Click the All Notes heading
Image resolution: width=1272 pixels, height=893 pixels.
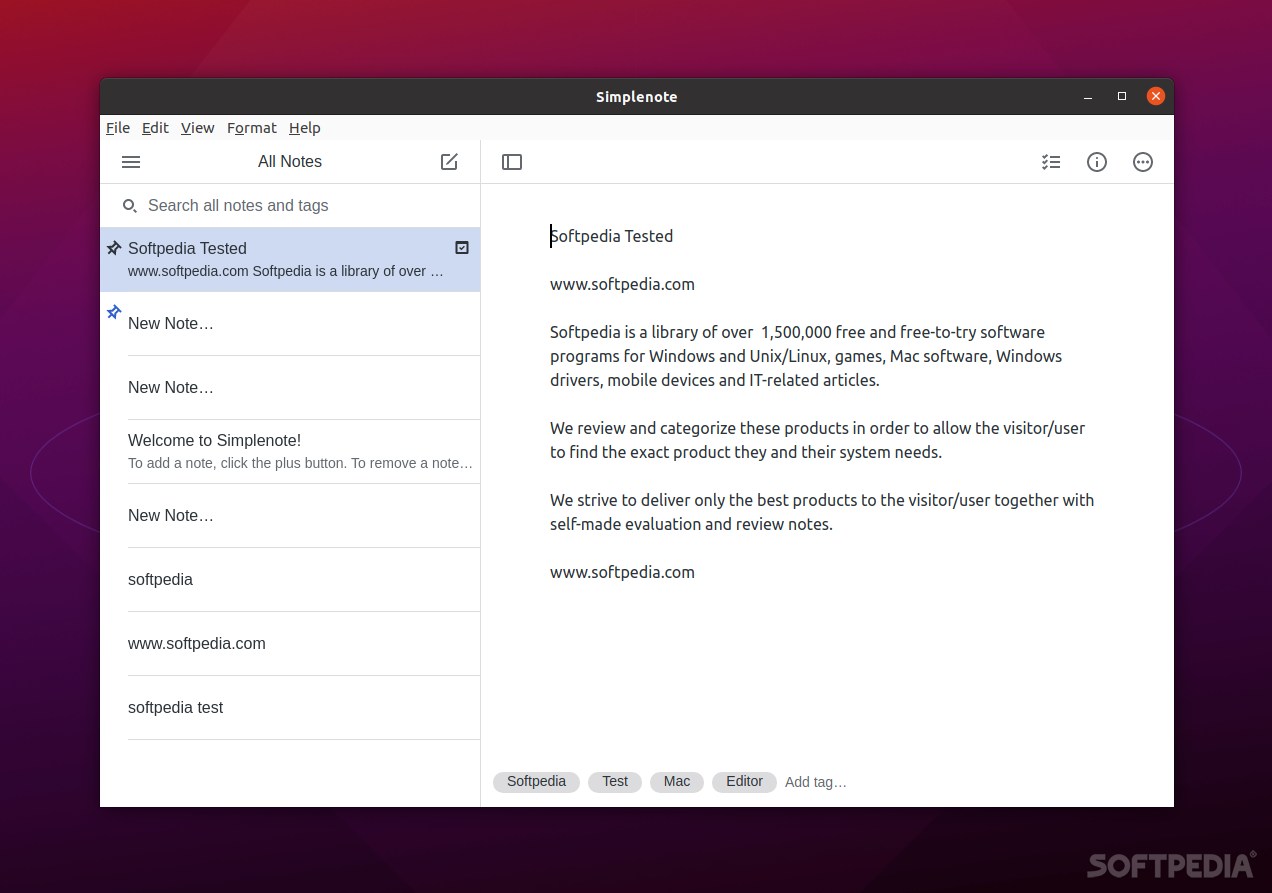pyautogui.click(x=290, y=162)
